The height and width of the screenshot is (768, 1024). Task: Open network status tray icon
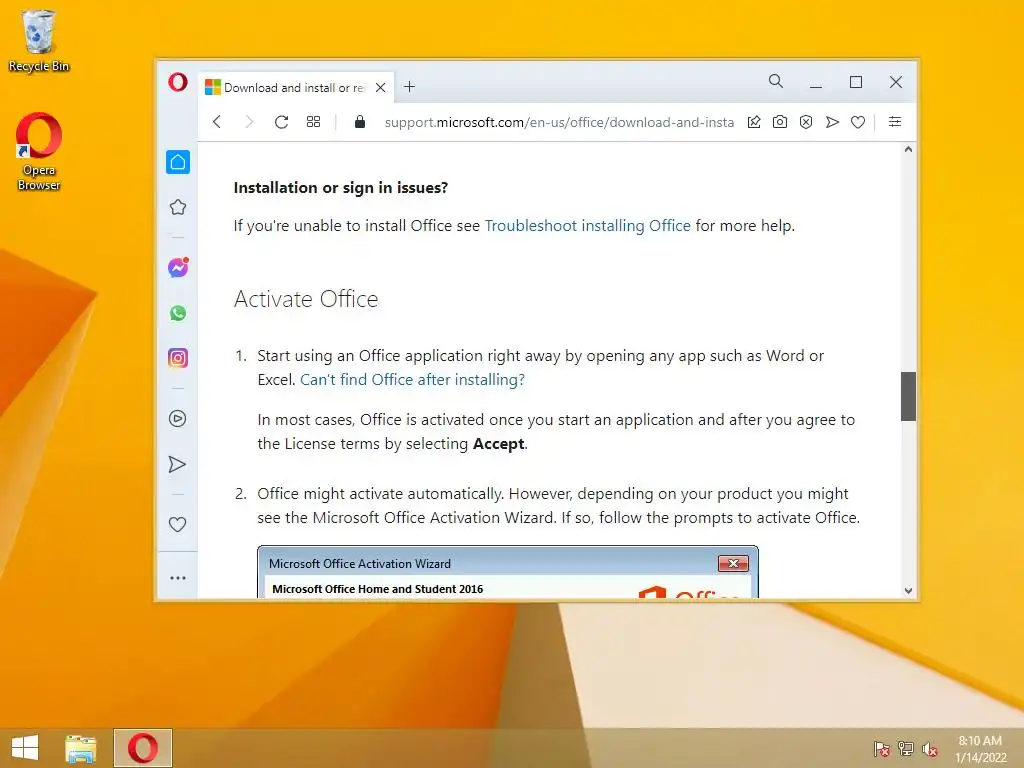(906, 749)
